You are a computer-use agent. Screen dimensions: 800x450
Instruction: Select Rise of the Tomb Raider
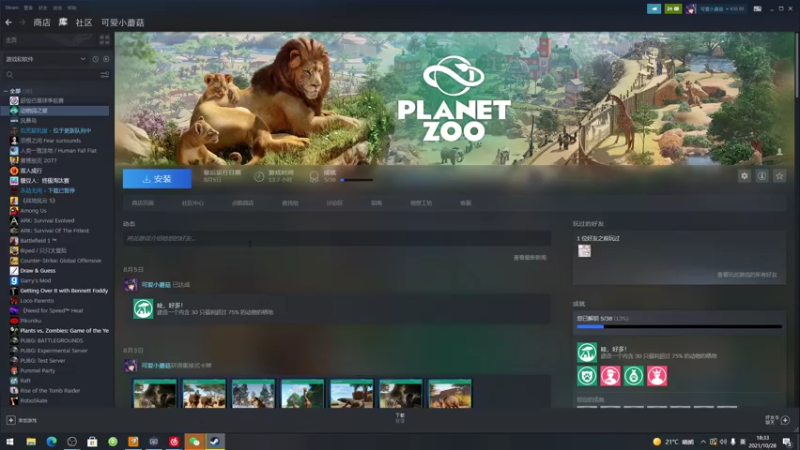click(50, 390)
